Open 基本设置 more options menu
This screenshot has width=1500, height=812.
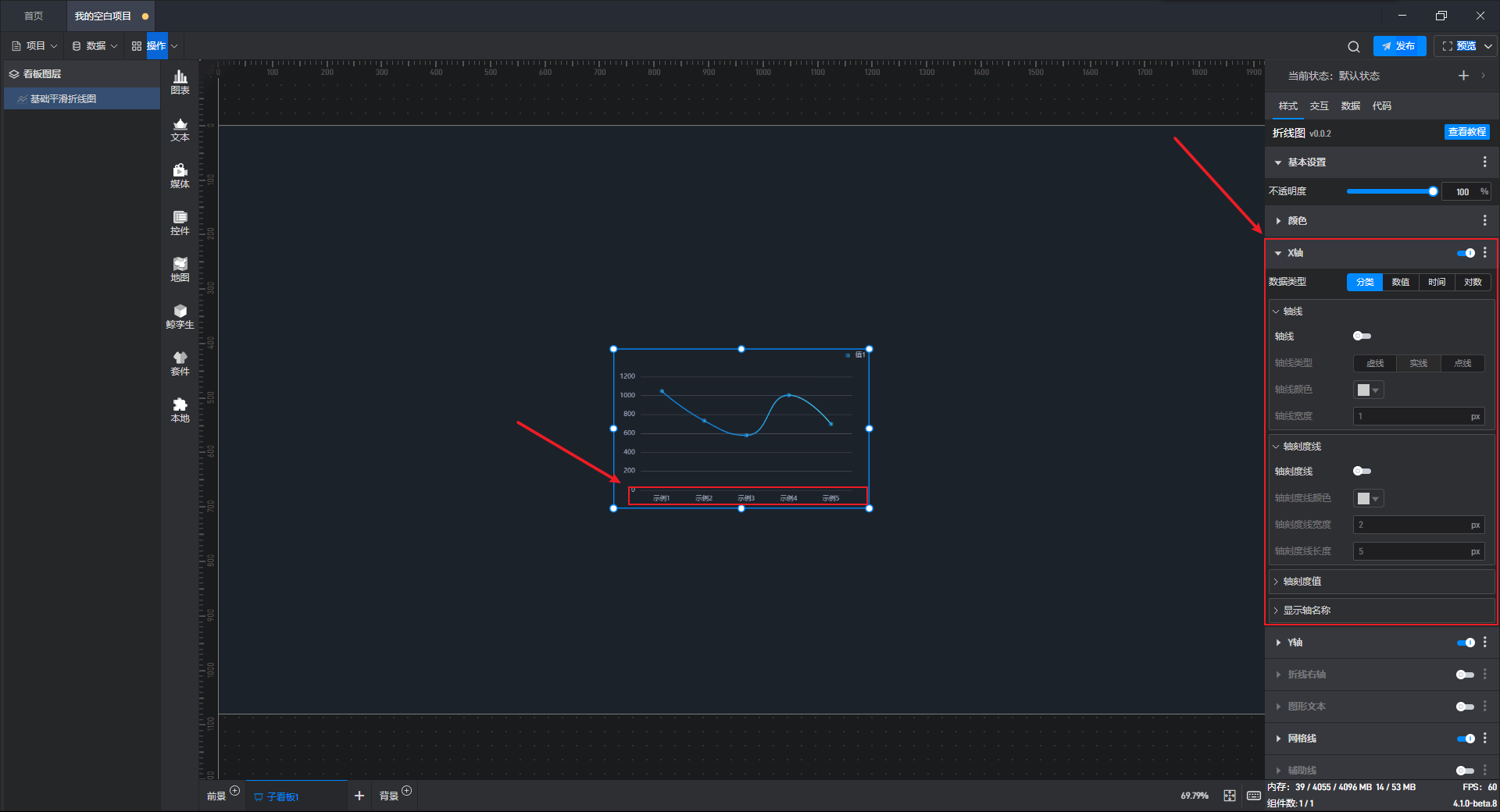point(1485,162)
